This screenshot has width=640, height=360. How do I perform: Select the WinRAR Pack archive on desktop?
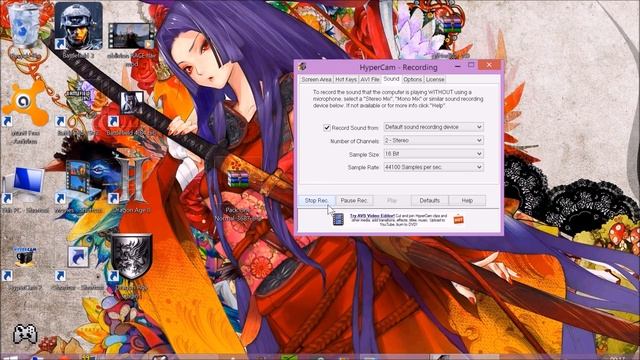pyautogui.click(x=238, y=180)
